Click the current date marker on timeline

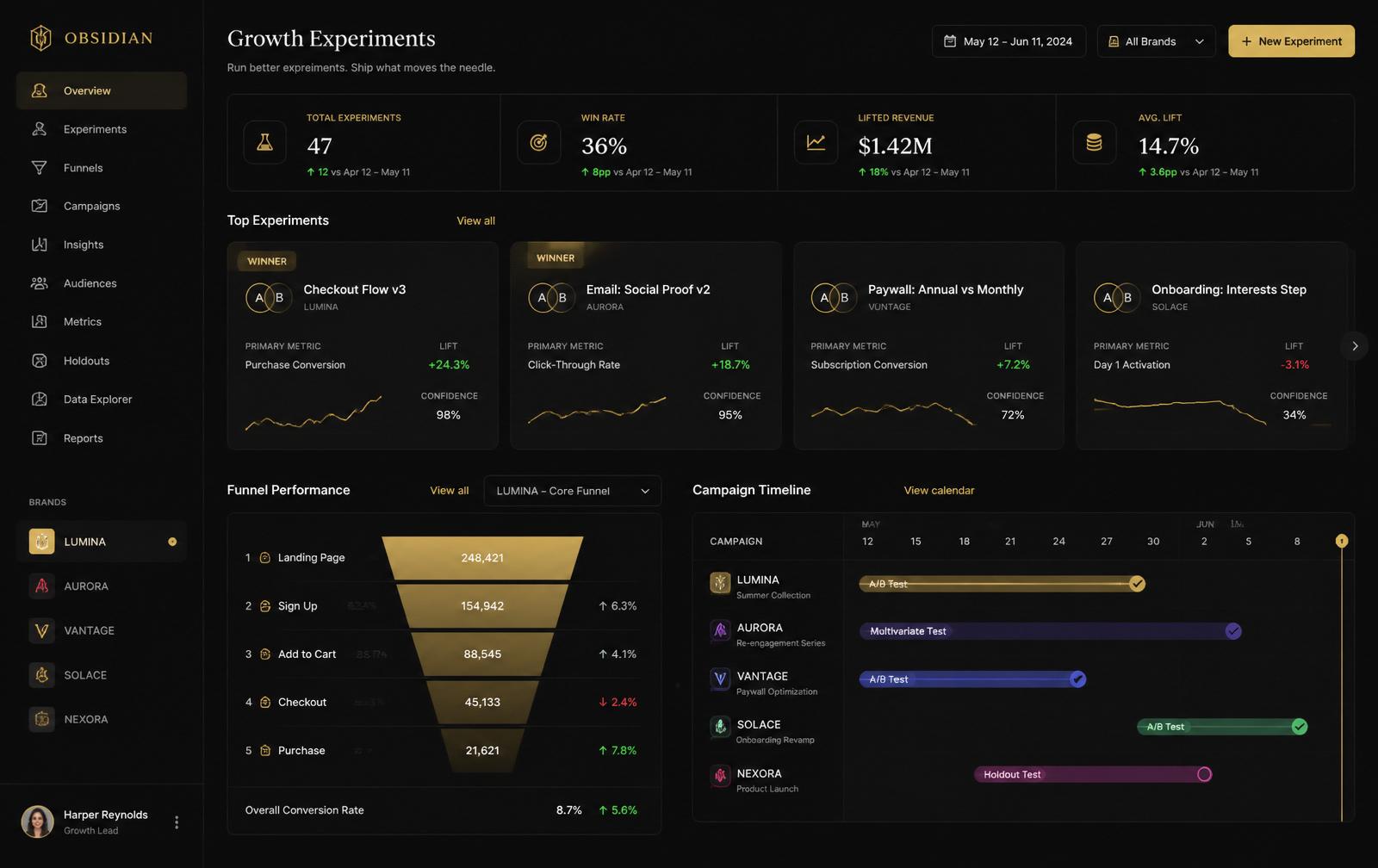pyautogui.click(x=1342, y=541)
